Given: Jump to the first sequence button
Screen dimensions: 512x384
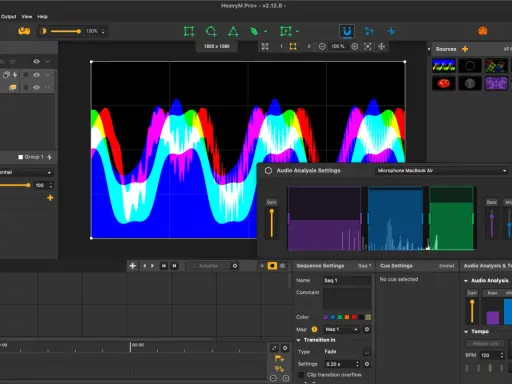Looking at the screenshot, I should tap(164, 266).
